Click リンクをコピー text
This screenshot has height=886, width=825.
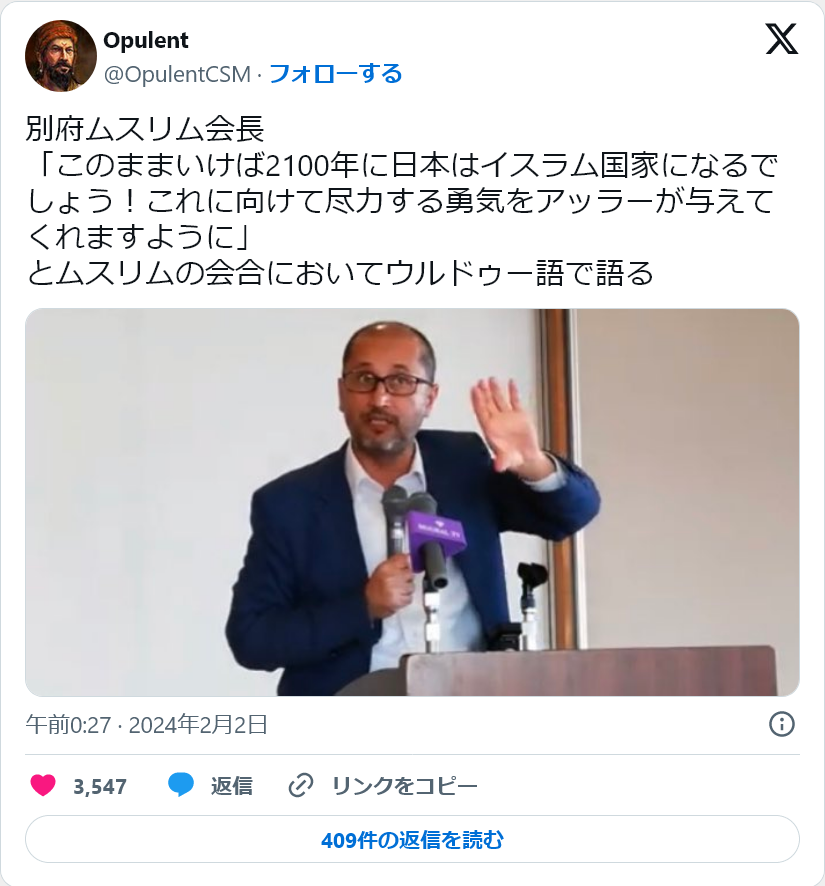click(405, 785)
